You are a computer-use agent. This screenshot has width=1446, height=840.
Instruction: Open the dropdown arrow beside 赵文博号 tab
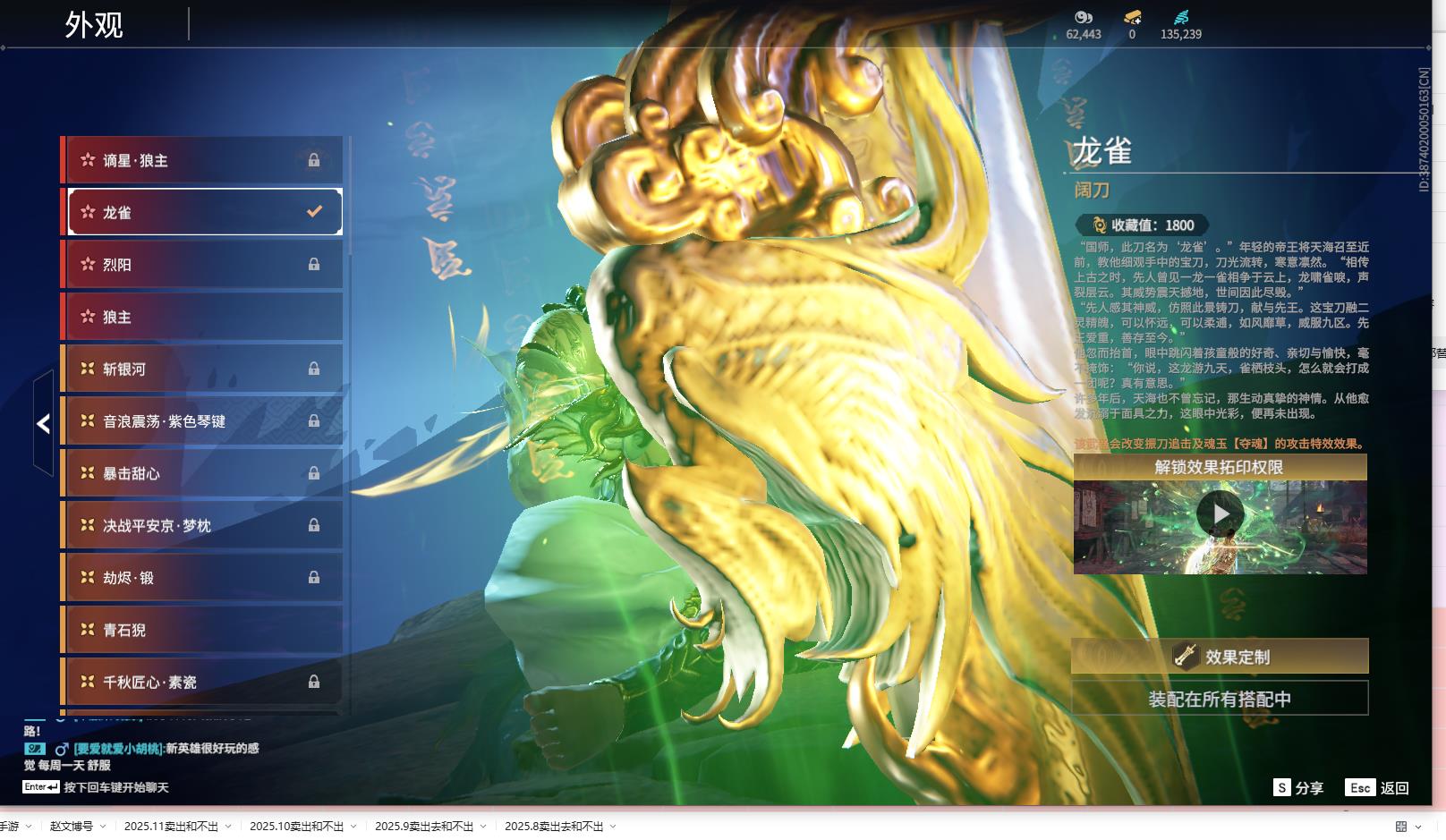click(x=103, y=827)
